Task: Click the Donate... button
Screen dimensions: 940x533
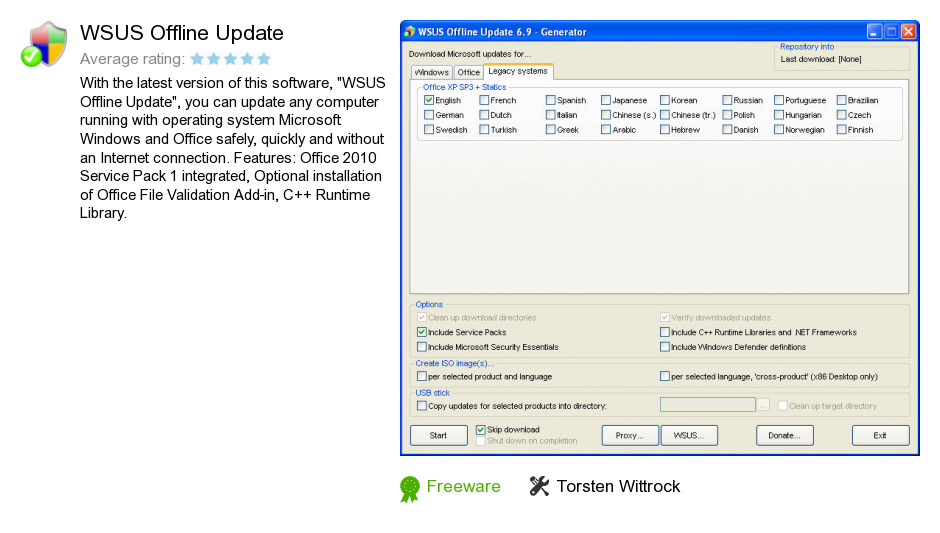Action: pyautogui.click(x=784, y=435)
